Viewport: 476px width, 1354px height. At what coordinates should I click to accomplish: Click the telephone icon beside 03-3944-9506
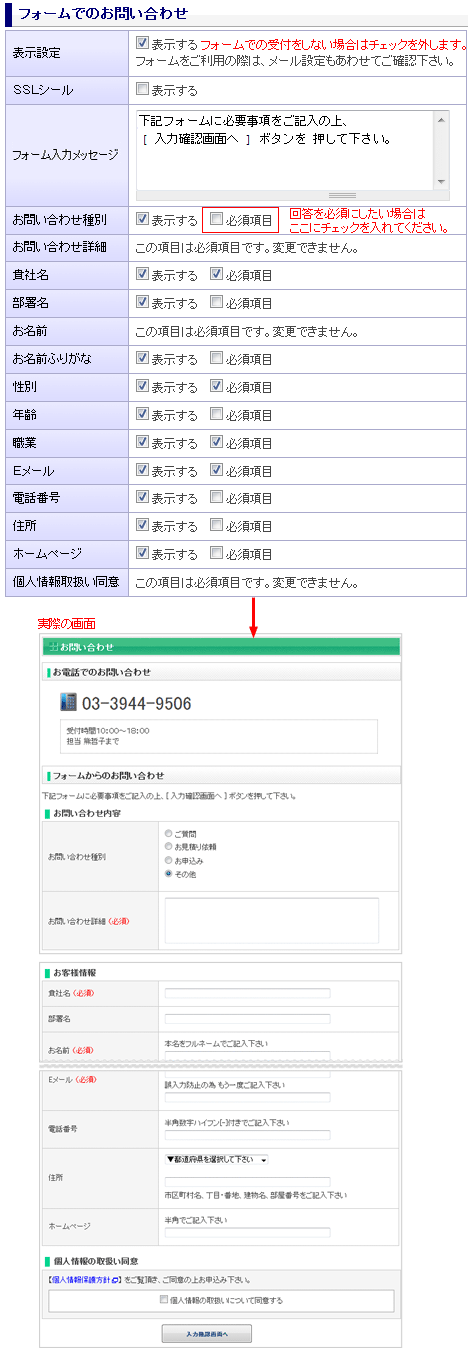[68, 703]
